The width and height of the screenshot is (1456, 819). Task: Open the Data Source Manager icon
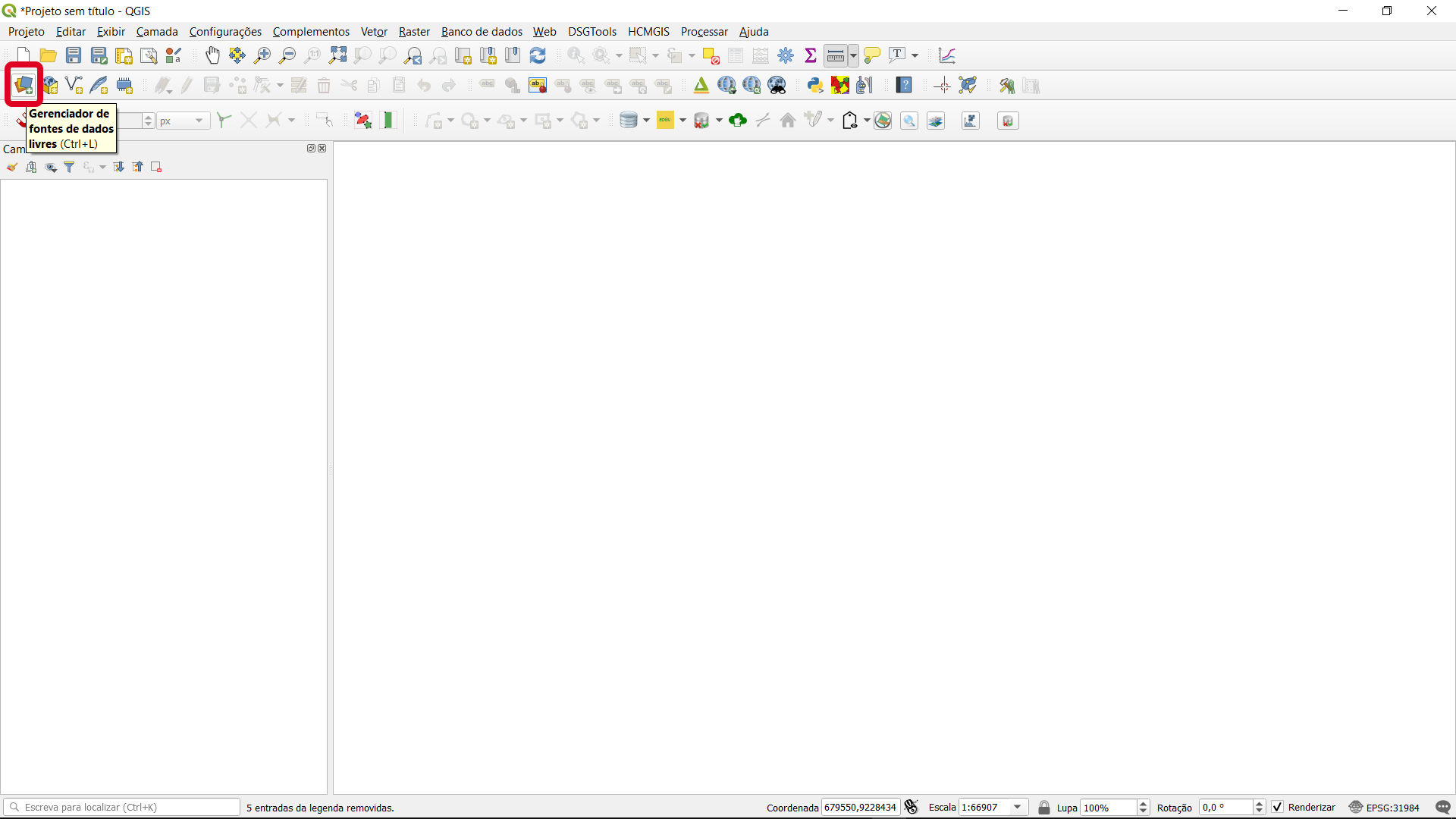pos(24,85)
